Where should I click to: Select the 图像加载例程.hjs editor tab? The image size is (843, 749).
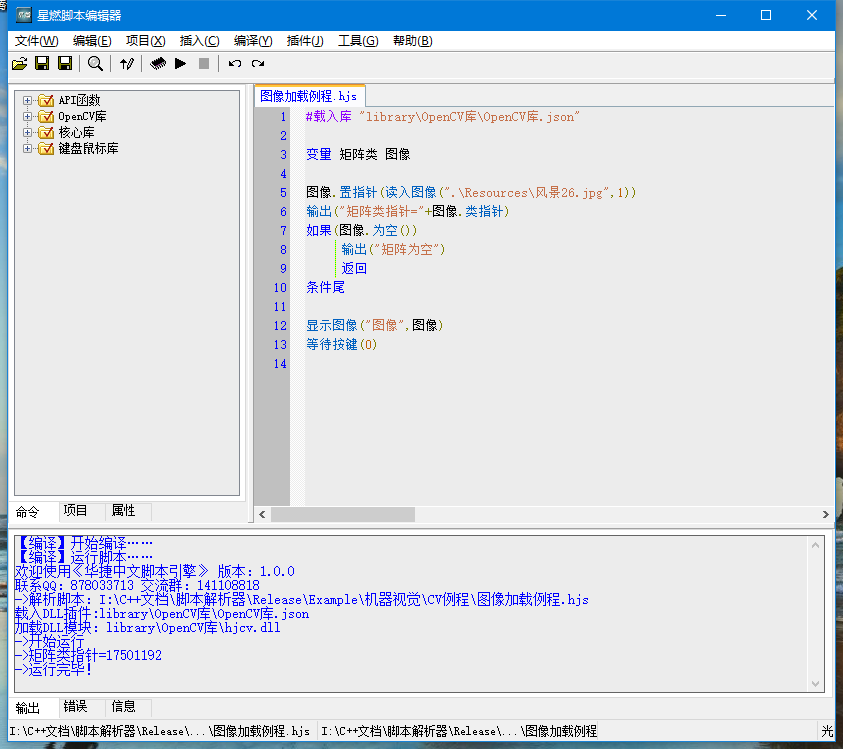point(308,96)
